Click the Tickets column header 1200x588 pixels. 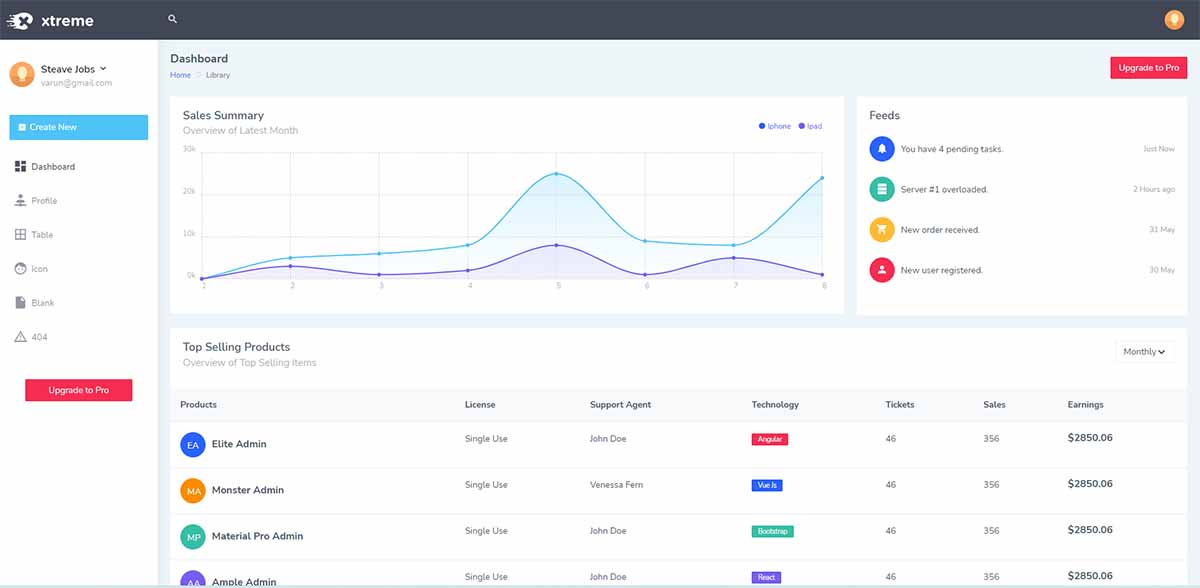[x=900, y=405]
